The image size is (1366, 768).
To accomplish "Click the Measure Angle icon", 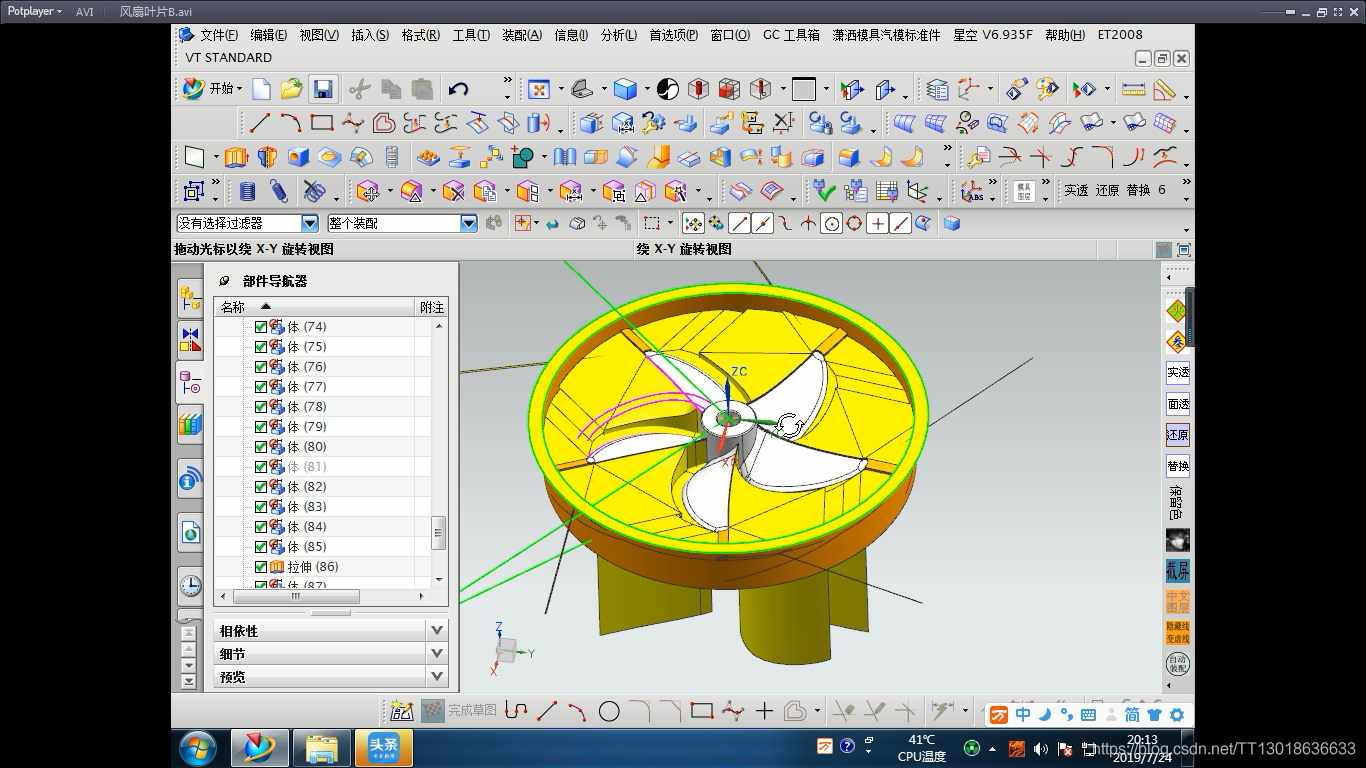I will tap(1164, 90).
